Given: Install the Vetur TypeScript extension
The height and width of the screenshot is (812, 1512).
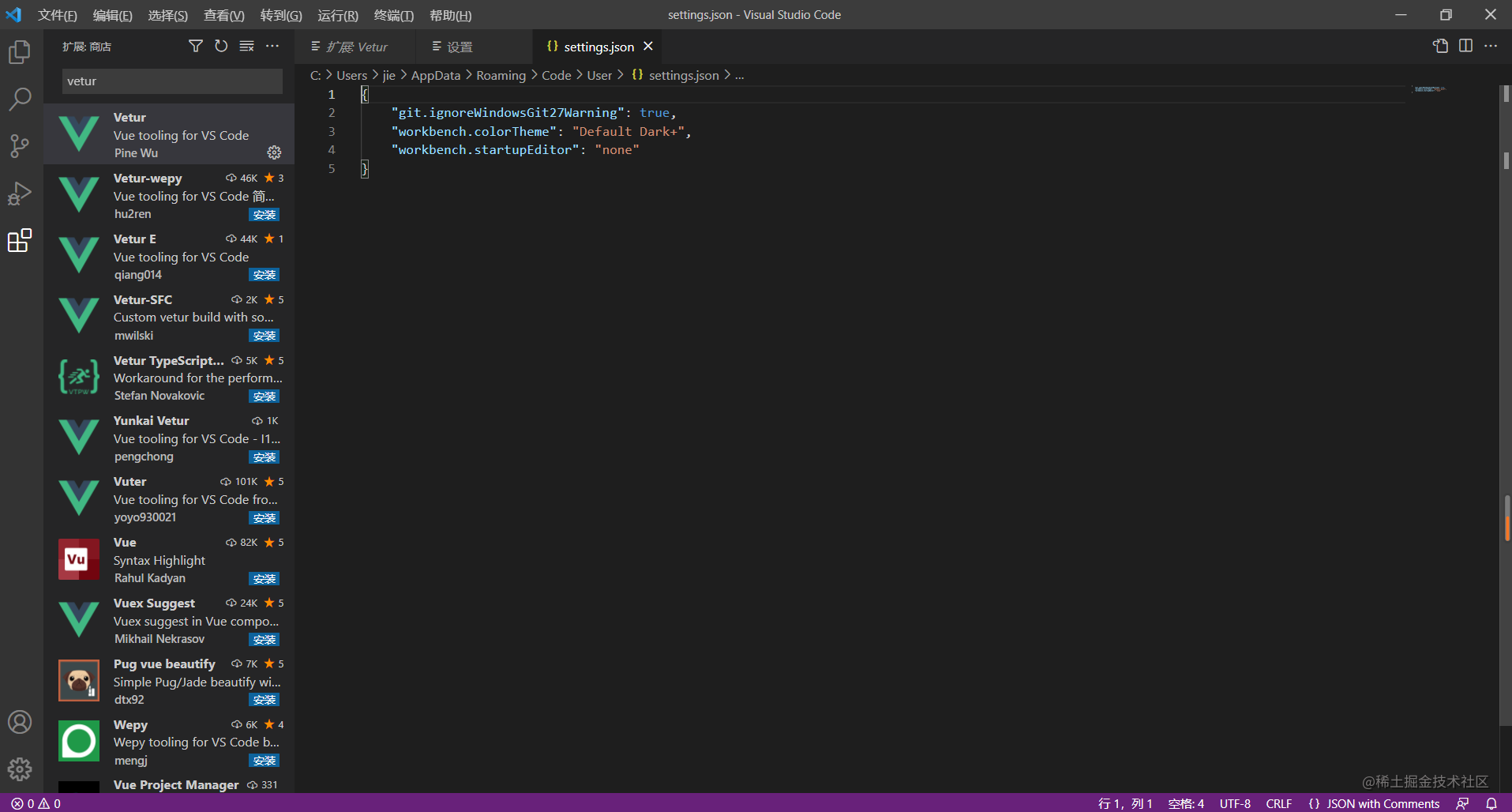Looking at the screenshot, I should point(265,397).
